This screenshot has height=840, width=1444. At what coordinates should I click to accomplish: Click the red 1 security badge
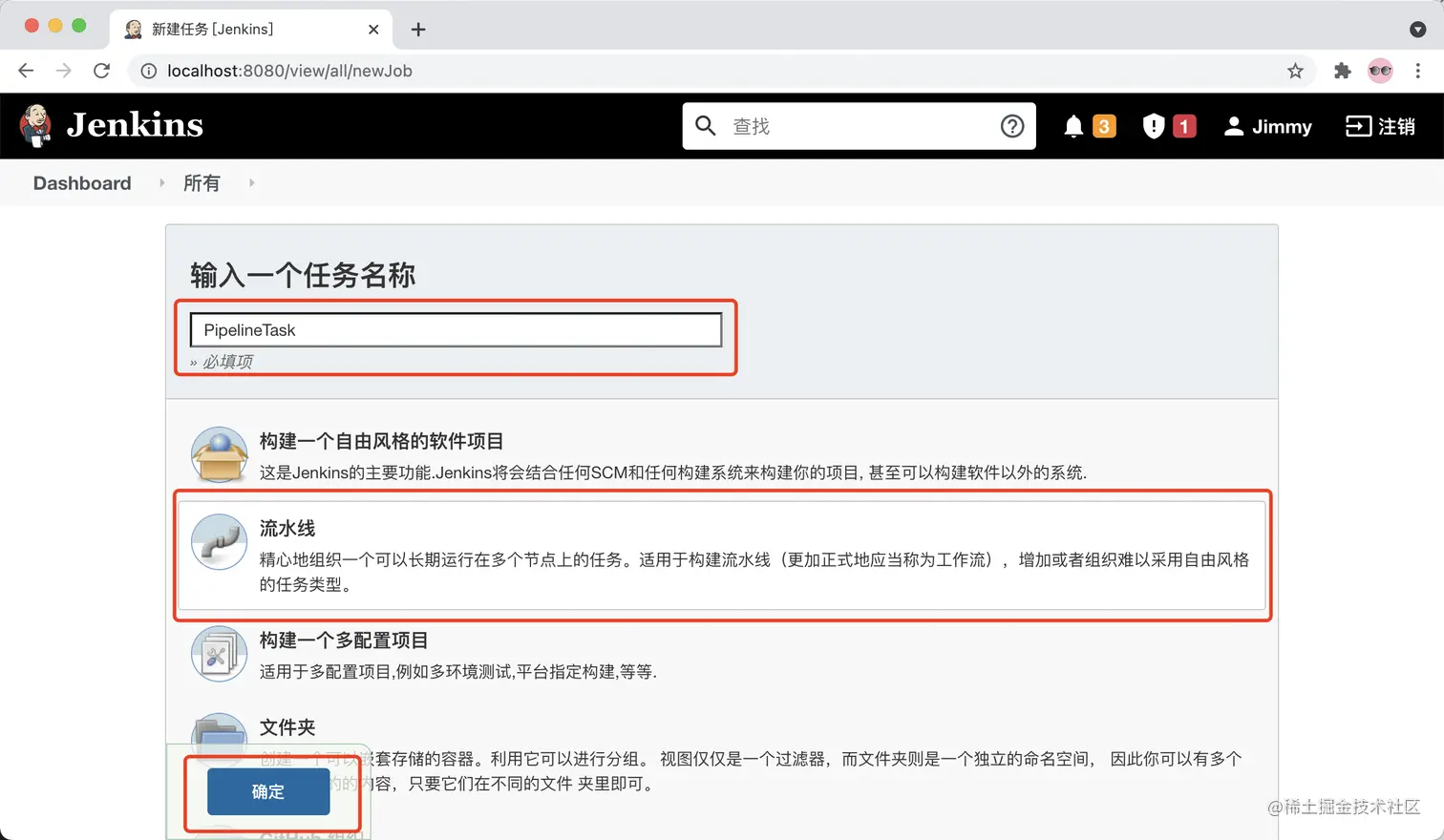pos(1184,126)
